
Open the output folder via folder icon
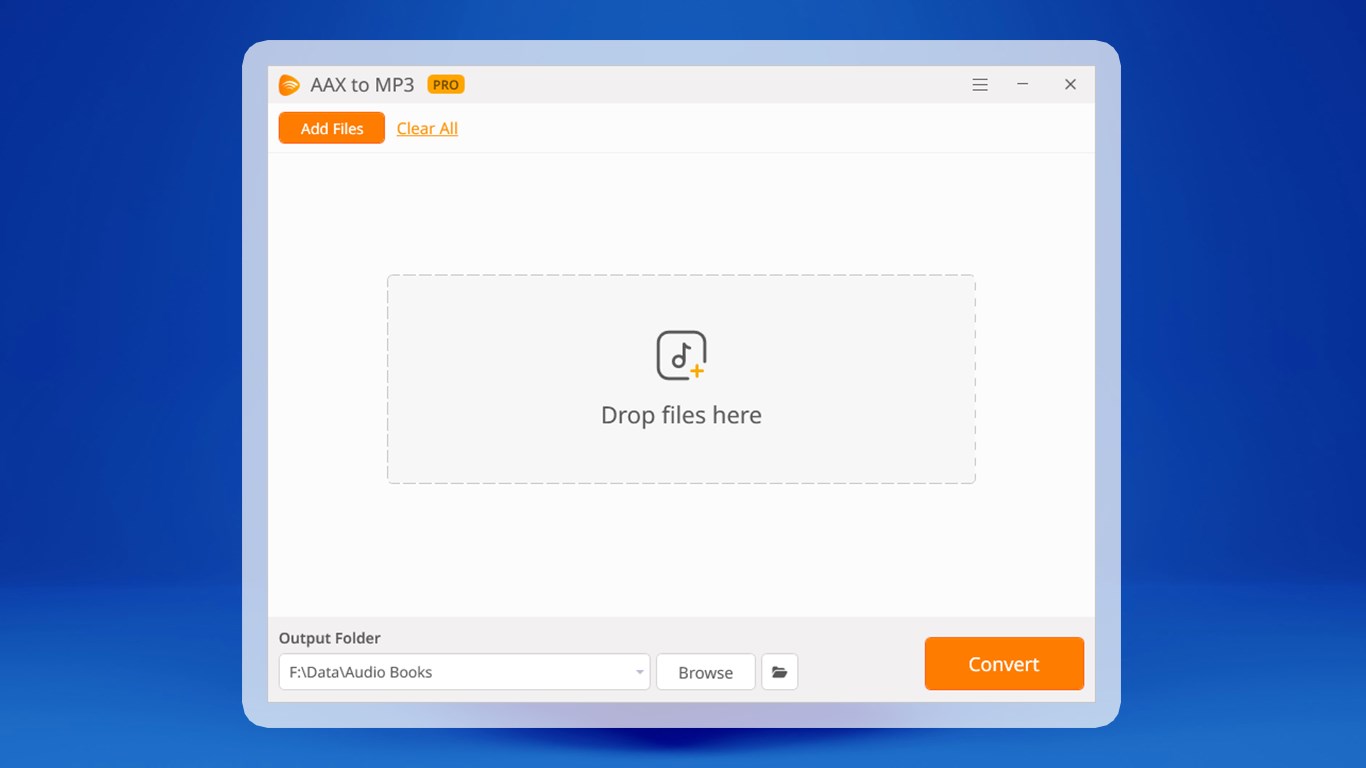tap(780, 672)
